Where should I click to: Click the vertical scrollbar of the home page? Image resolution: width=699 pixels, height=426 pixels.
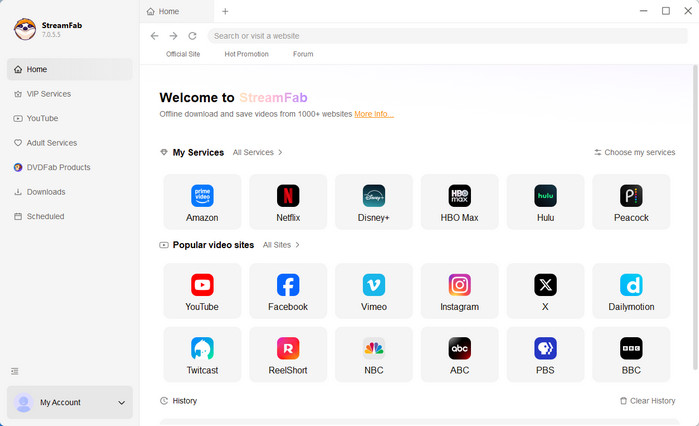(695, 217)
